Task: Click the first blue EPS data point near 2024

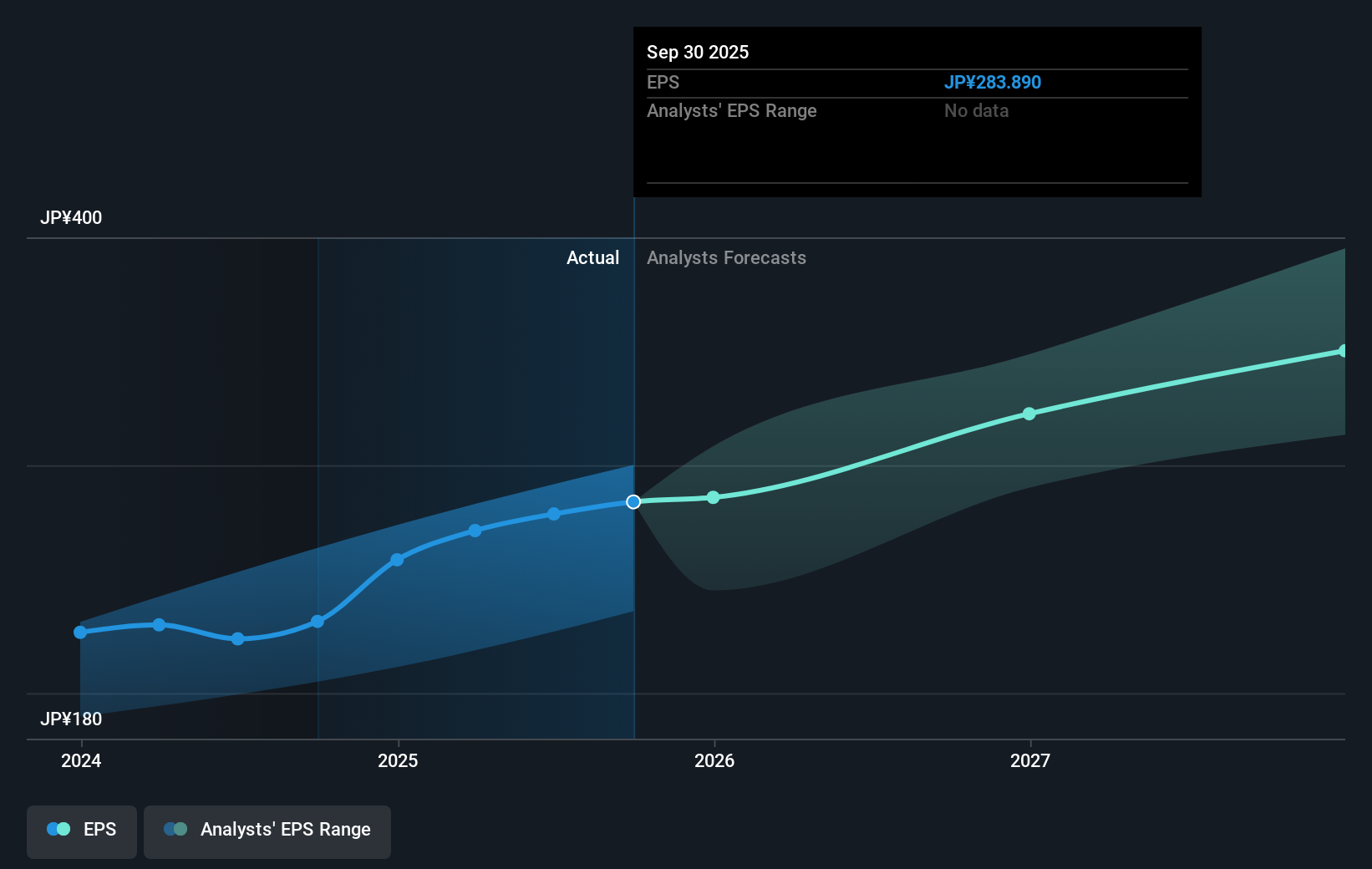Action: [79, 633]
